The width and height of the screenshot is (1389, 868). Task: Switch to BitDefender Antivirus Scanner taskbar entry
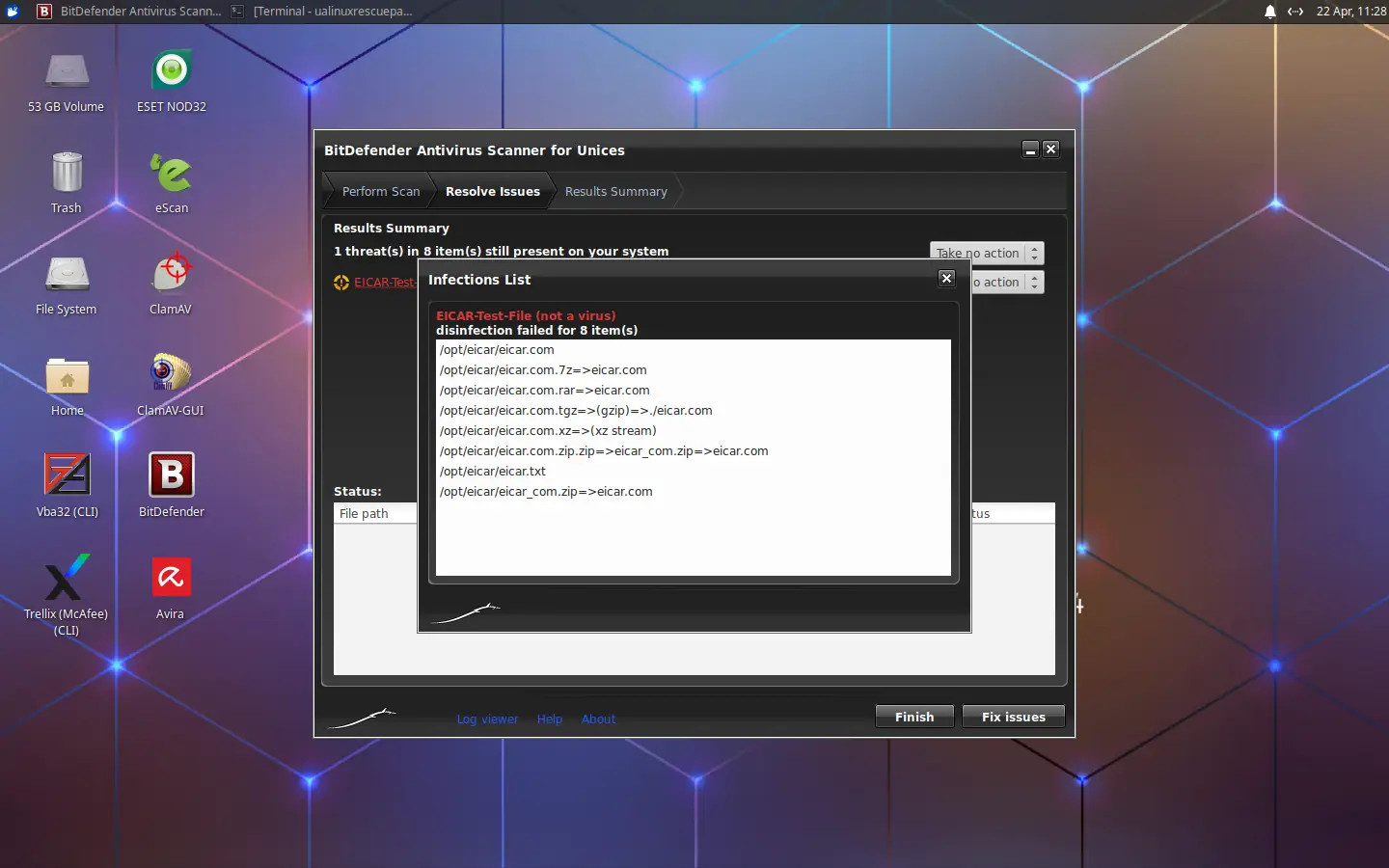[129, 12]
